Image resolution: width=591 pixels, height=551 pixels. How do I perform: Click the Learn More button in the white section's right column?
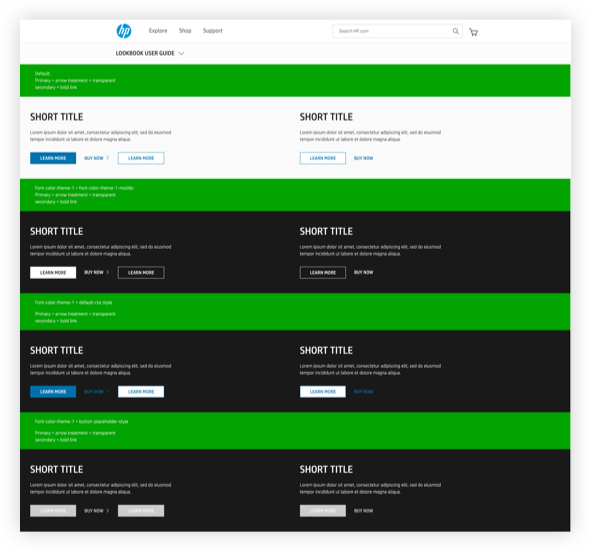(x=323, y=158)
